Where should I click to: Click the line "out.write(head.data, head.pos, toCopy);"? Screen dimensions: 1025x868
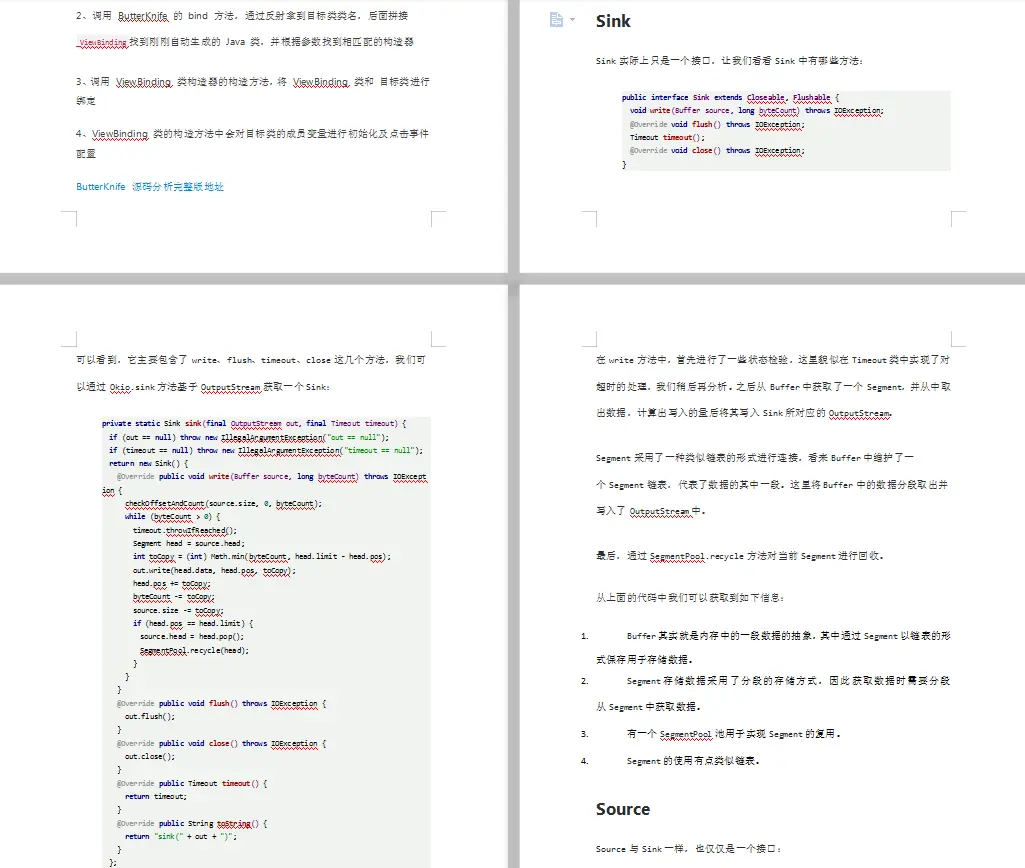(x=214, y=571)
